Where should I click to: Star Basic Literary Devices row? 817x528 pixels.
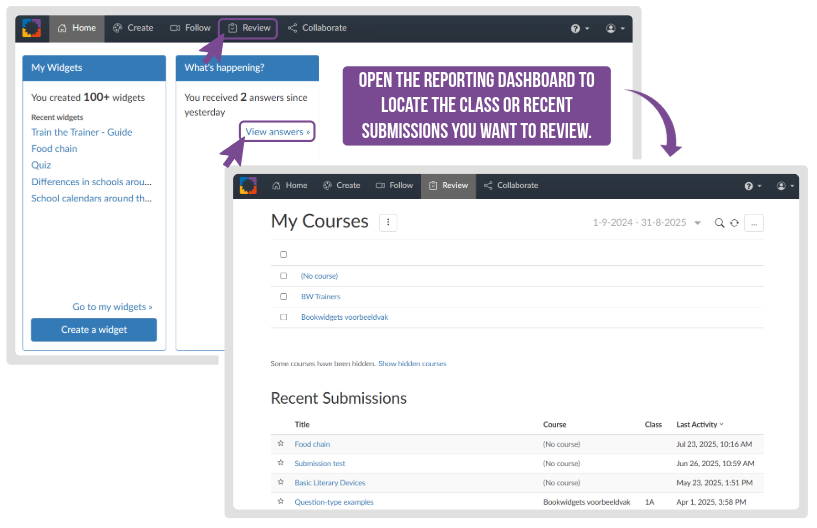coord(281,482)
